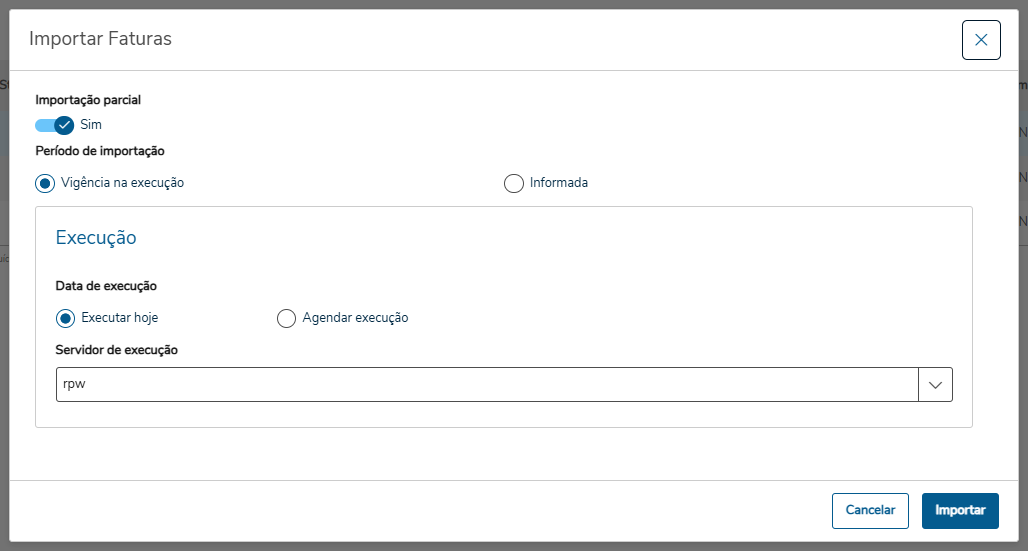Image resolution: width=1028 pixels, height=551 pixels.
Task: Toggle the Importação parcial switch
Action: (x=54, y=125)
